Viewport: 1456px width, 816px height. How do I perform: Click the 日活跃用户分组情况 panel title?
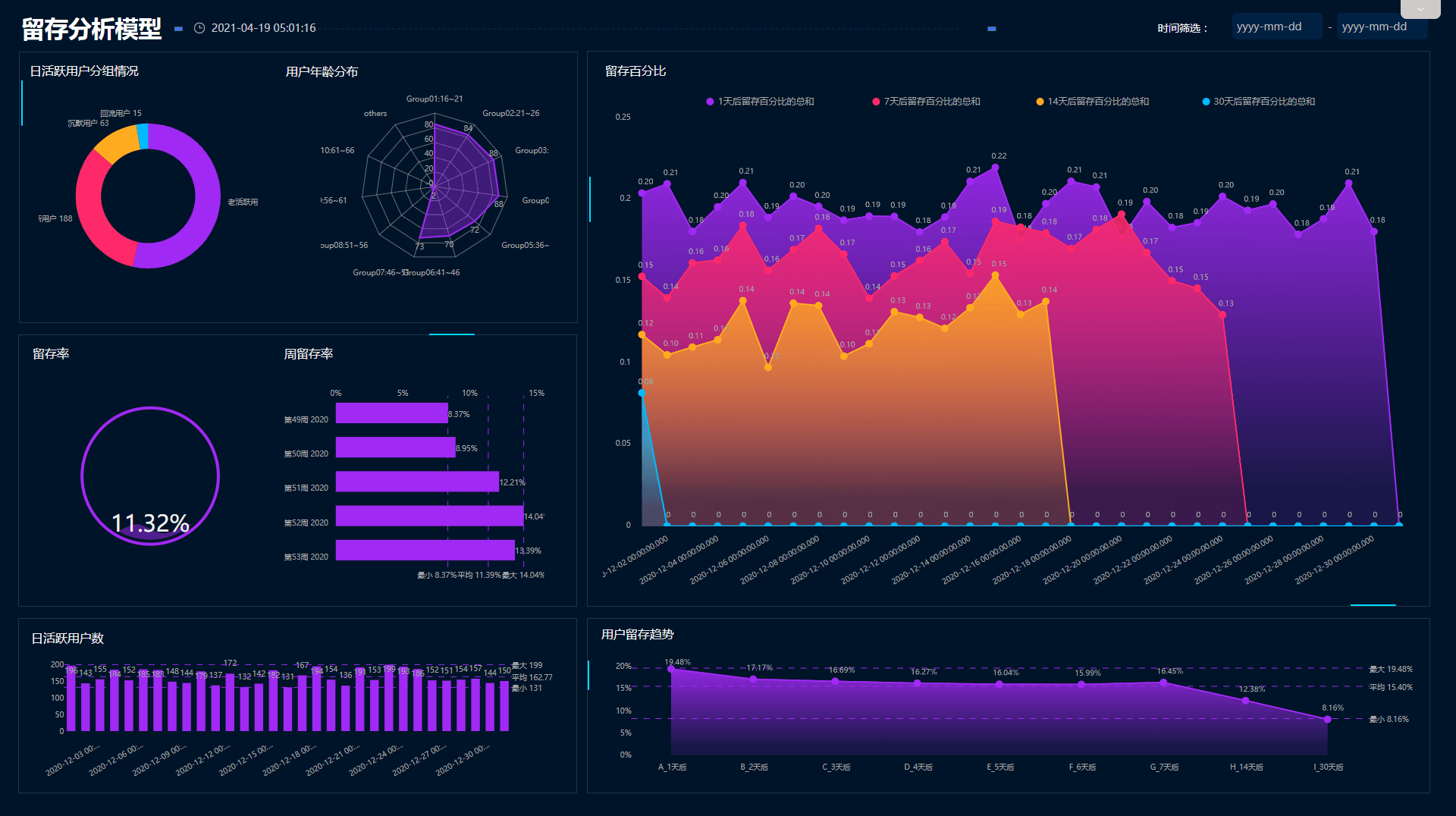[x=84, y=71]
